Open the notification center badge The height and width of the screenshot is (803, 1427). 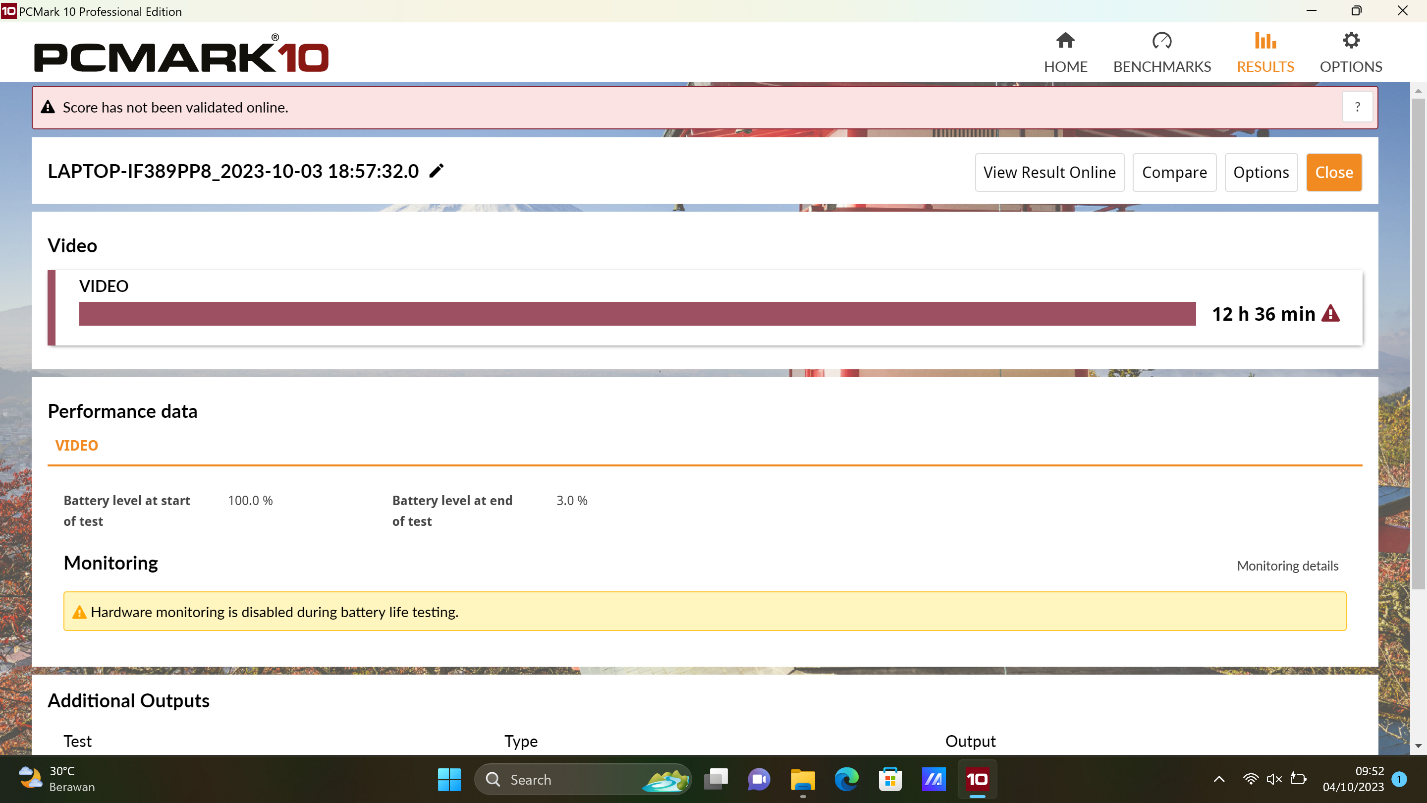tap(1399, 779)
